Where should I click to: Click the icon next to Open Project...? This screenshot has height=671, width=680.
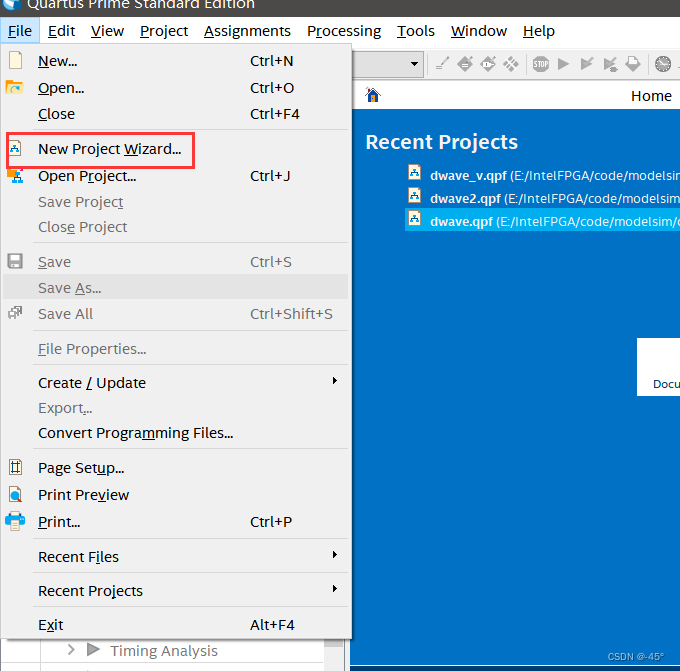point(16,176)
